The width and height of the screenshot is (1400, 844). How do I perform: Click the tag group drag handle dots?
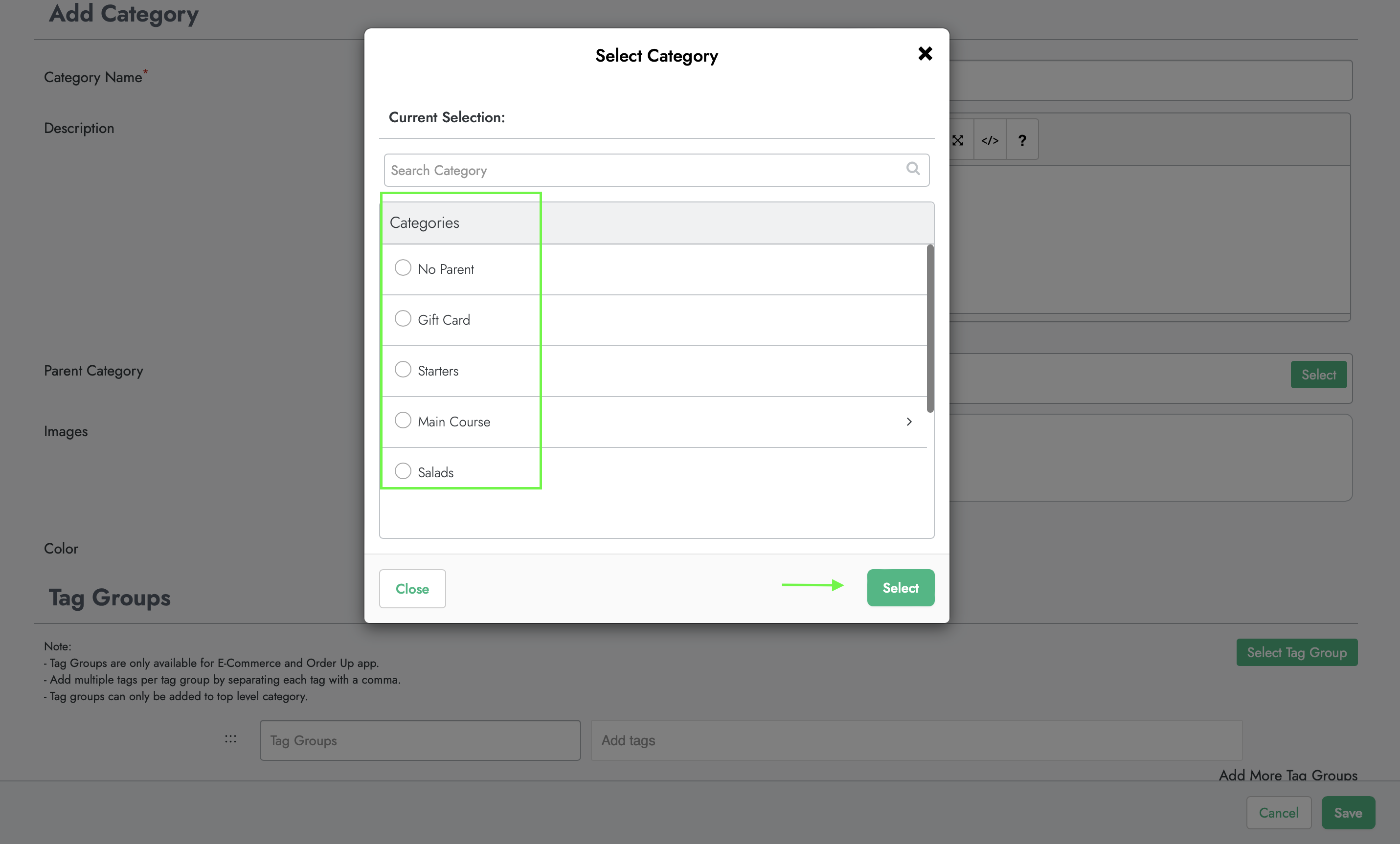click(230, 739)
